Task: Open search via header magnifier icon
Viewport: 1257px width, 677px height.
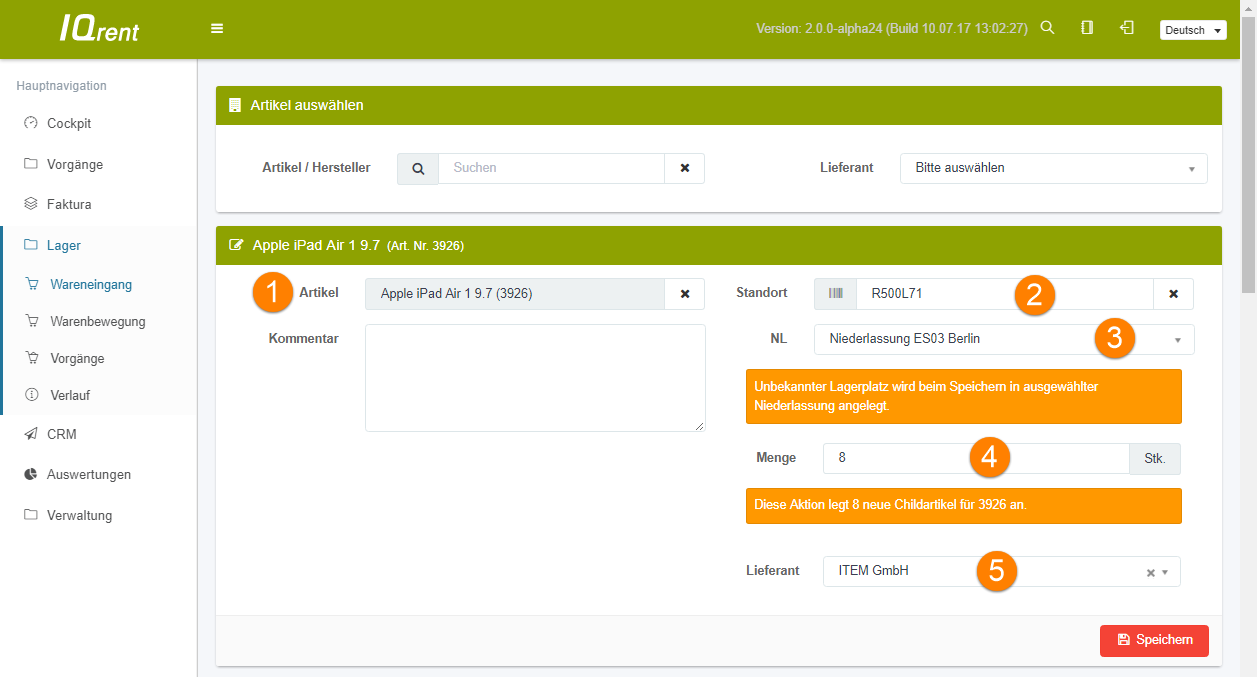Action: [1047, 28]
